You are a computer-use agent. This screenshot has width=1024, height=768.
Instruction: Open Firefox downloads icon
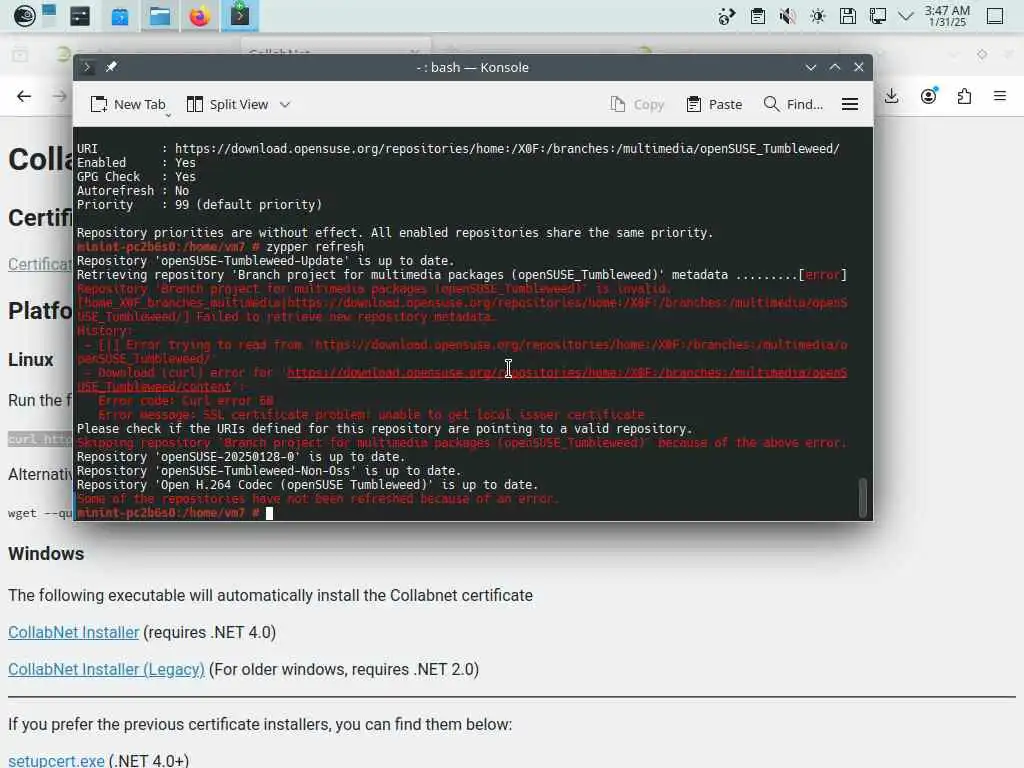click(891, 97)
